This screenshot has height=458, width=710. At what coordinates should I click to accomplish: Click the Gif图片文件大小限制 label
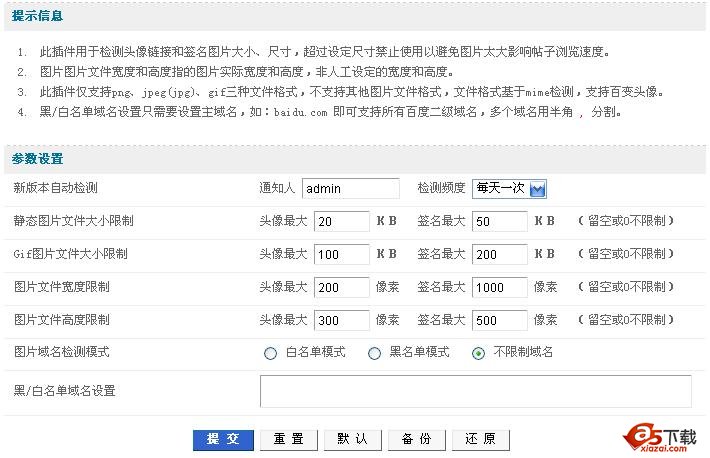tap(70, 254)
